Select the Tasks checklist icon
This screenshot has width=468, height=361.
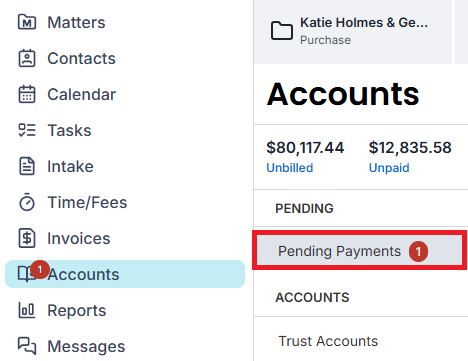(x=27, y=130)
